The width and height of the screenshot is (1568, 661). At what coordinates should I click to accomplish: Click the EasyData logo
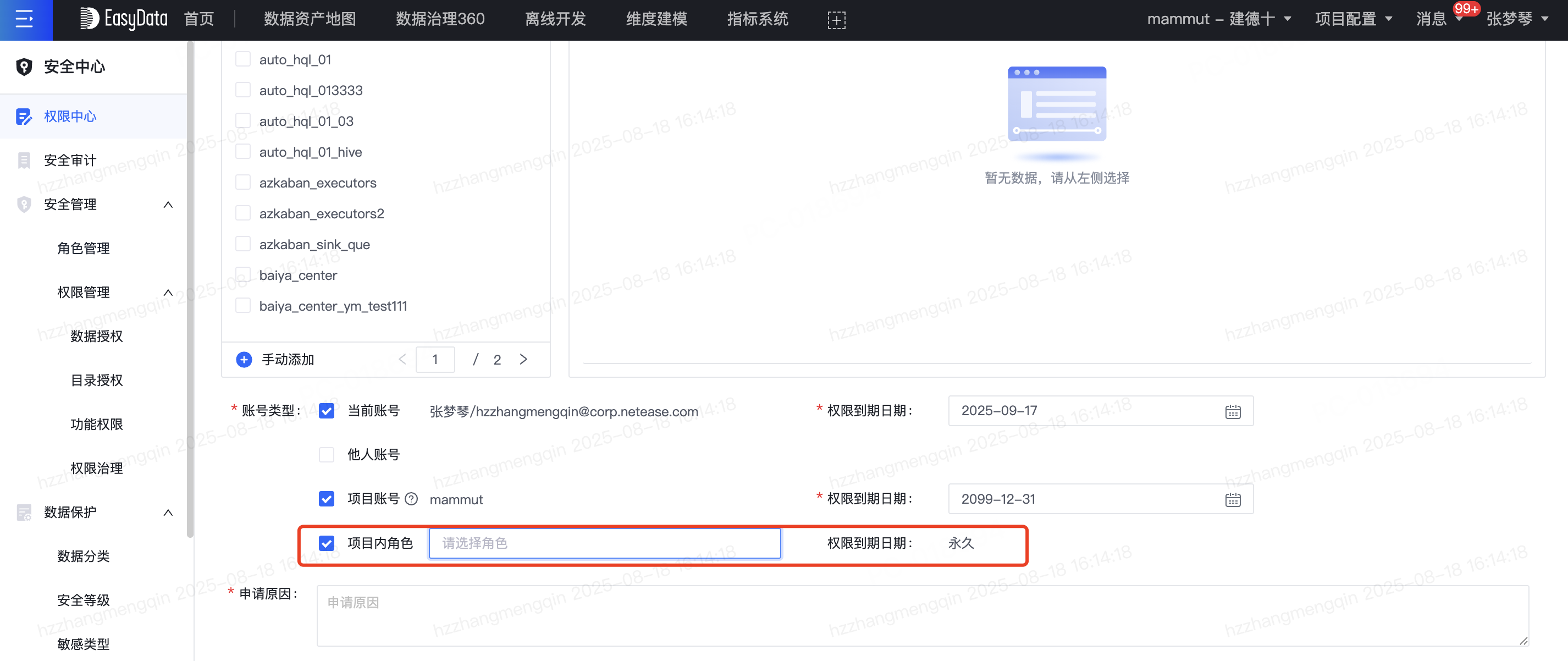124,19
